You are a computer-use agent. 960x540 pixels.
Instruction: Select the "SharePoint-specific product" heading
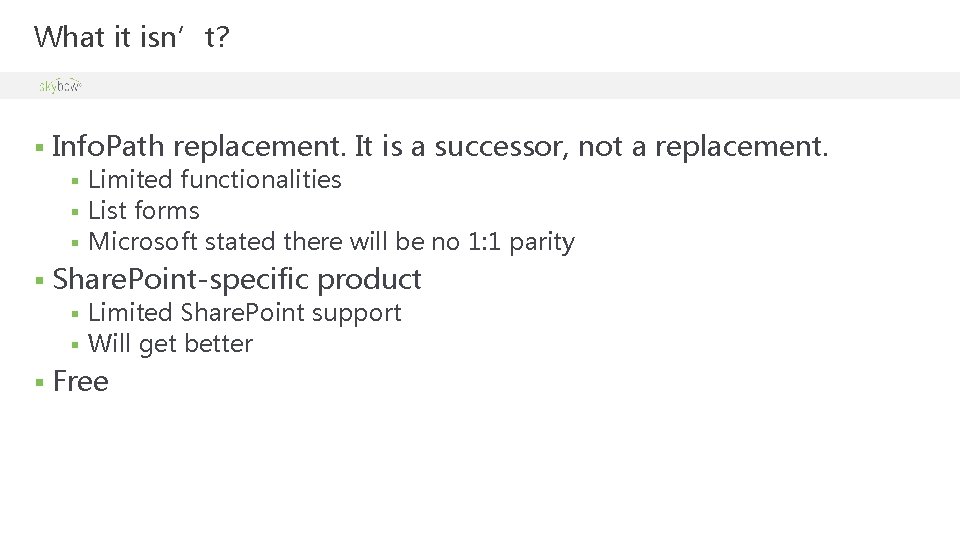coord(237,279)
